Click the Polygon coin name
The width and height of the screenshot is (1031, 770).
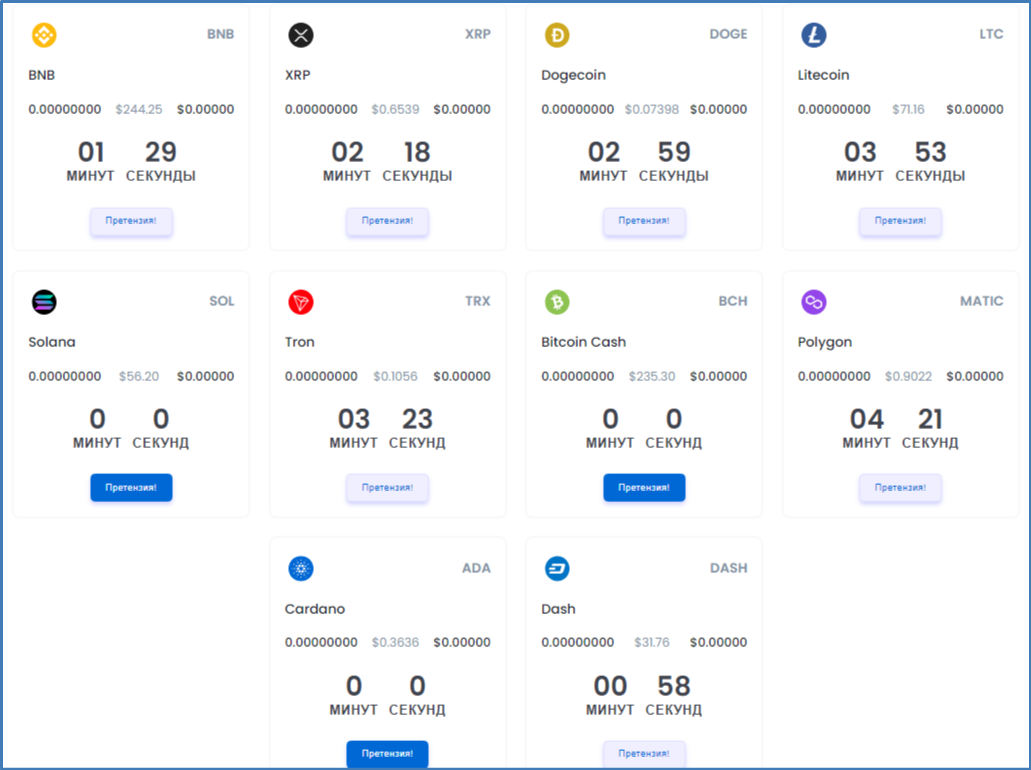point(825,343)
